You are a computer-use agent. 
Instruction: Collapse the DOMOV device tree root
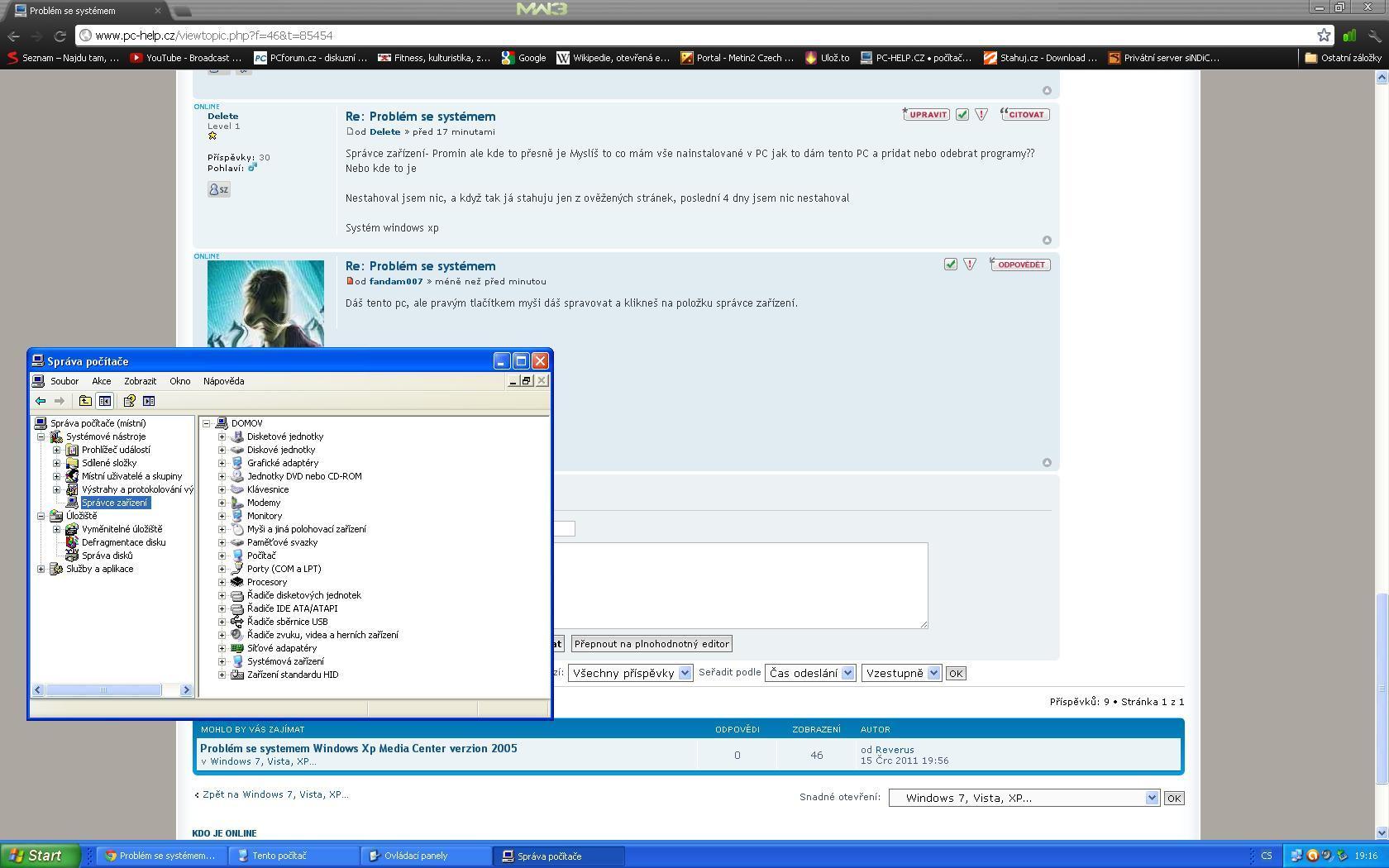pyautogui.click(x=206, y=423)
